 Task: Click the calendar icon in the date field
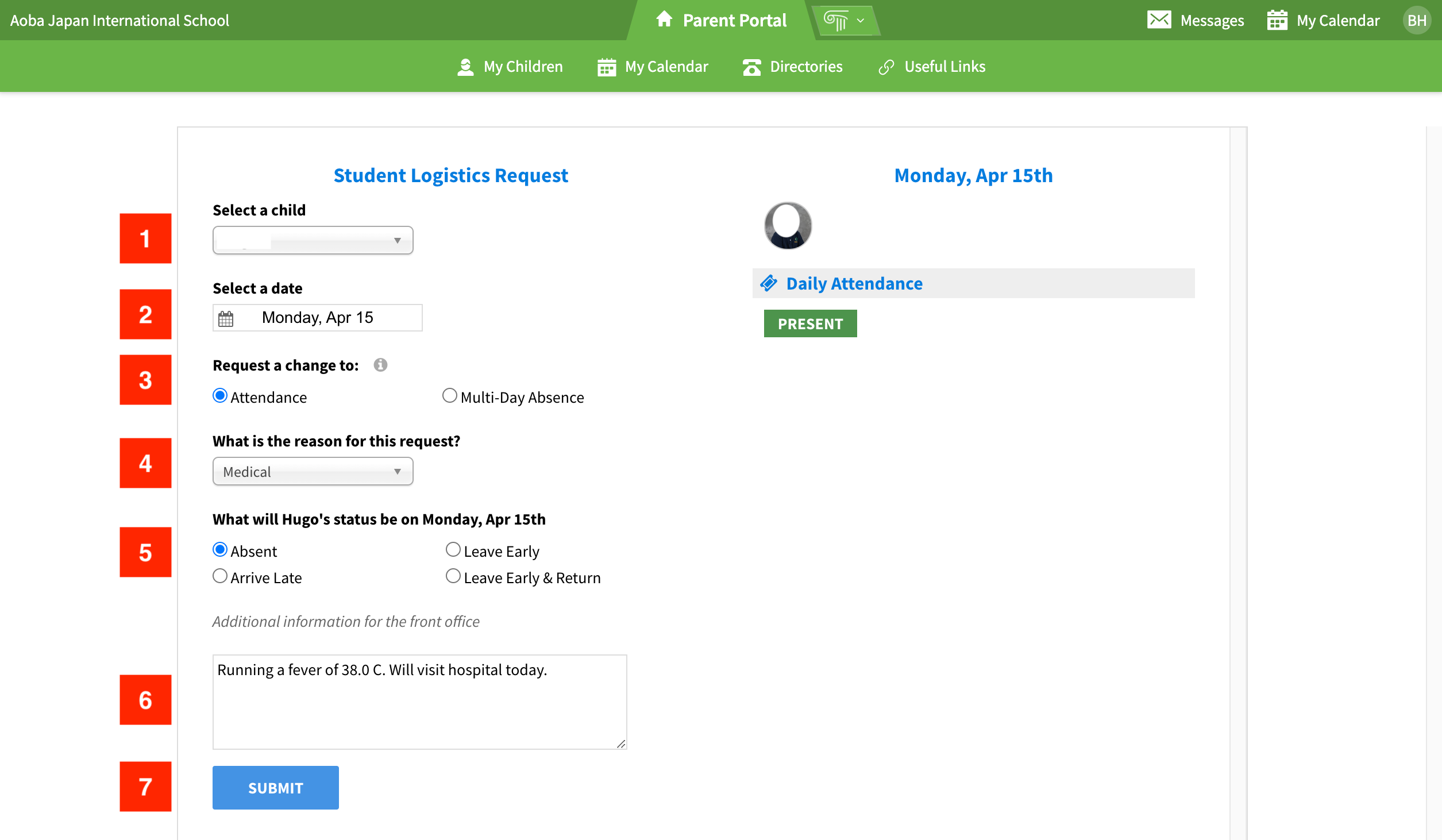pyautogui.click(x=226, y=318)
